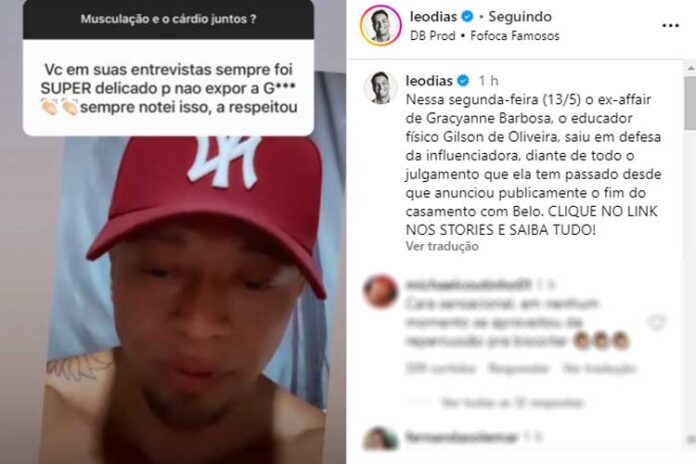The image size is (696, 464).
Task: Click the verified badge beside leodias header
Action: (x=467, y=17)
